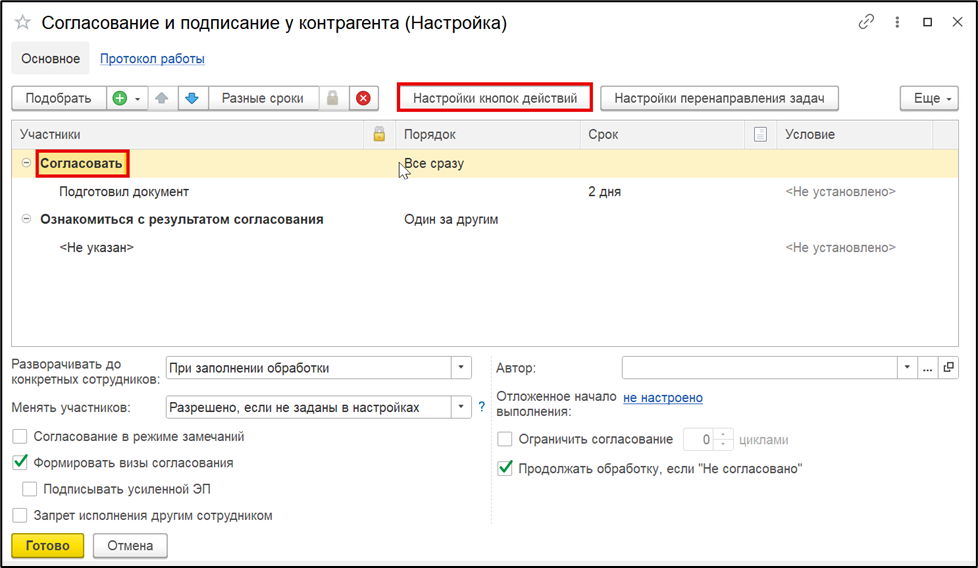Click the ellipsis button in Автор field
Viewport: 978px width, 568px height.
(927, 368)
